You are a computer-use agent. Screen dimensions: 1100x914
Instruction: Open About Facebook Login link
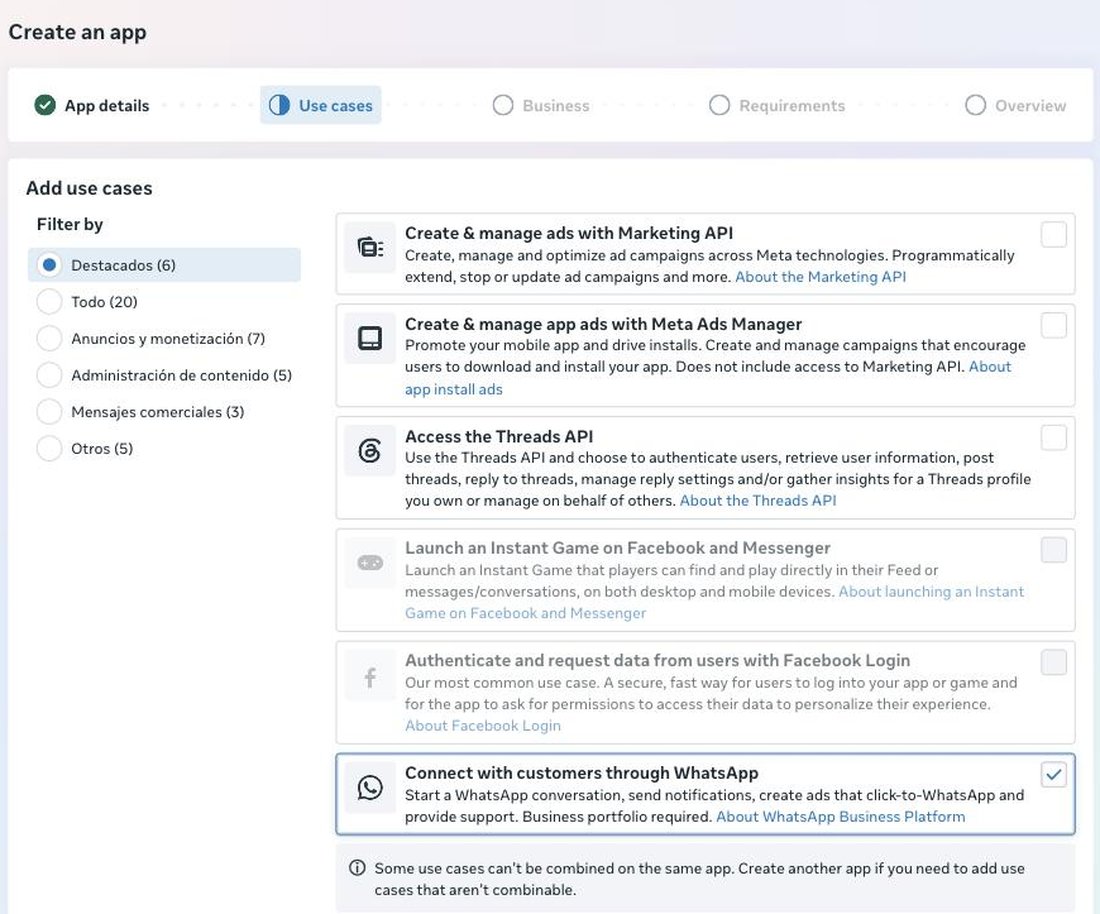[x=483, y=726]
